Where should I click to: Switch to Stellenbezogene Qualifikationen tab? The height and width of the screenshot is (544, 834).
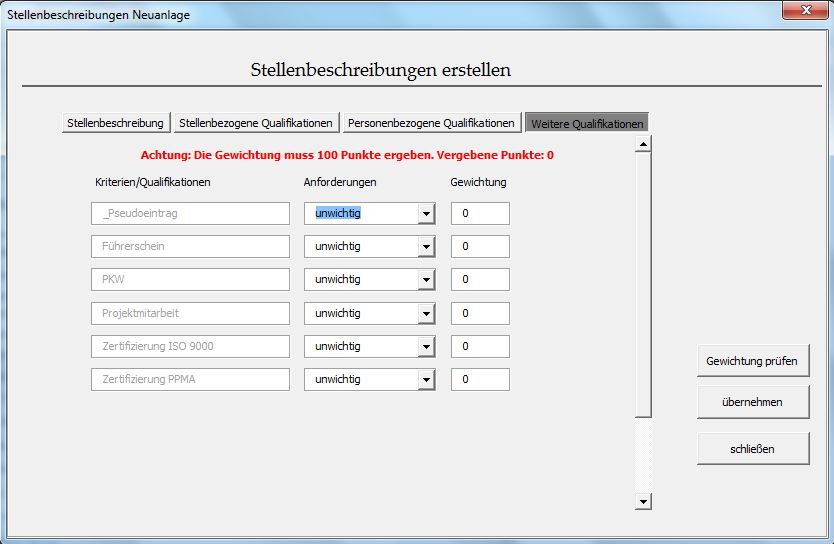(256, 123)
